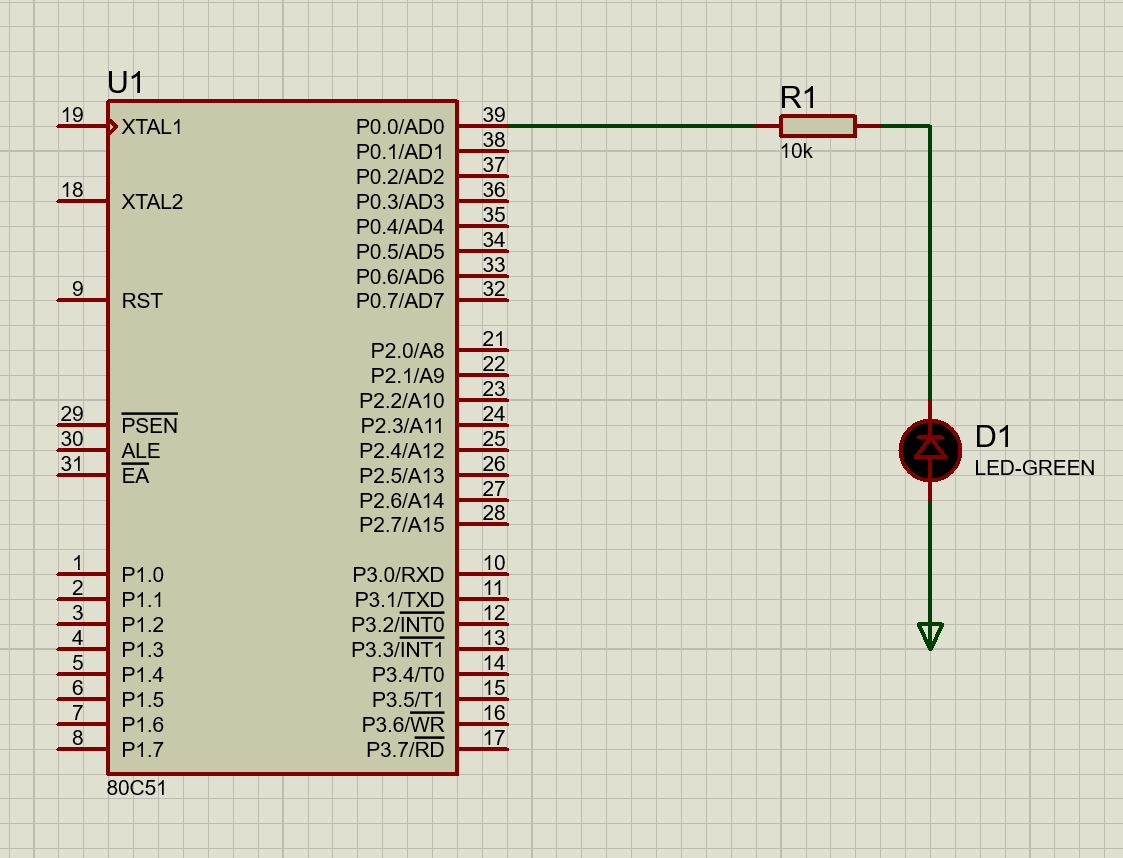
Task: Click pin number 32 on U1
Action: (x=493, y=289)
